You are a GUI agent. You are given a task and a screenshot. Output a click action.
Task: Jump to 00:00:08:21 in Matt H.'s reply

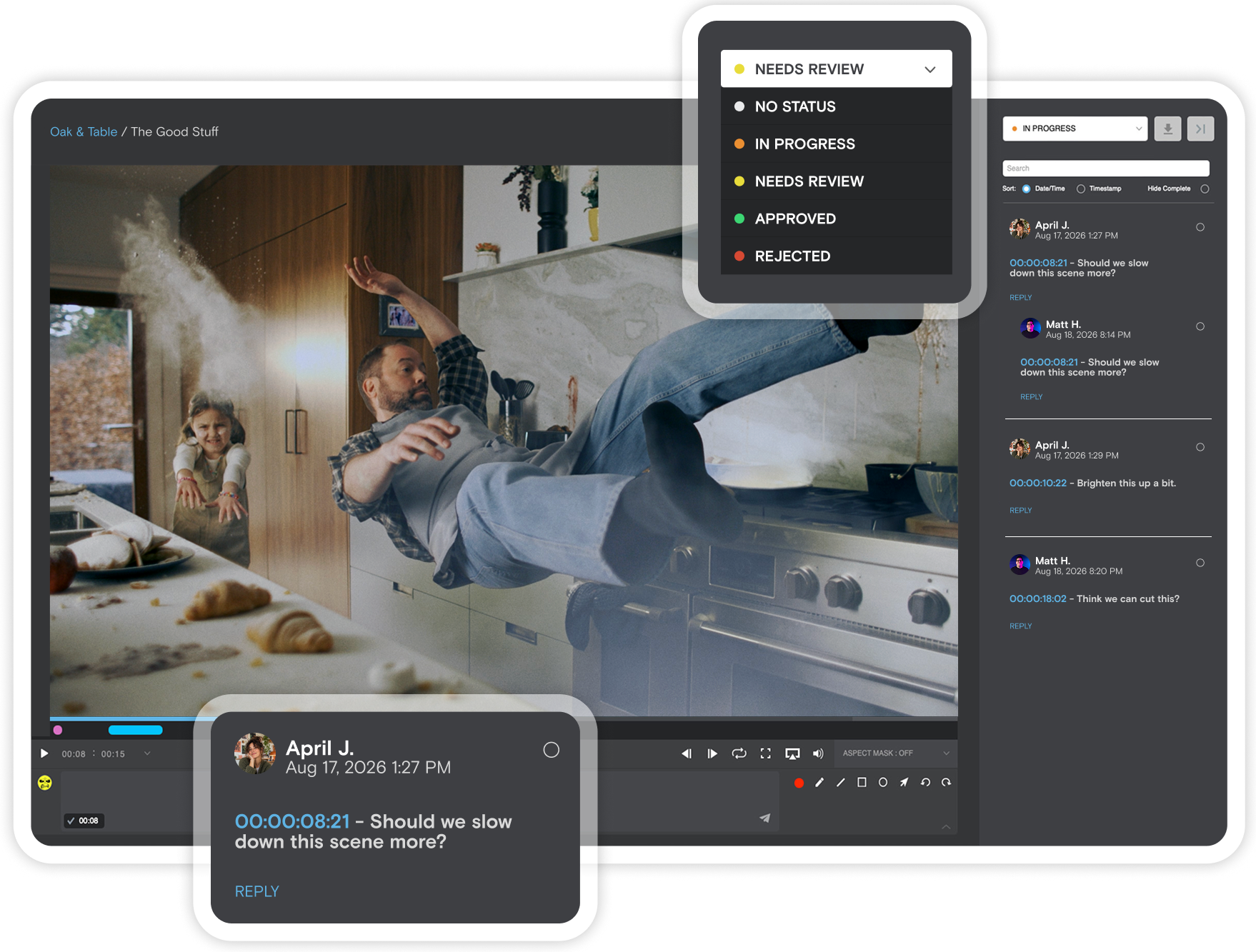click(1049, 363)
